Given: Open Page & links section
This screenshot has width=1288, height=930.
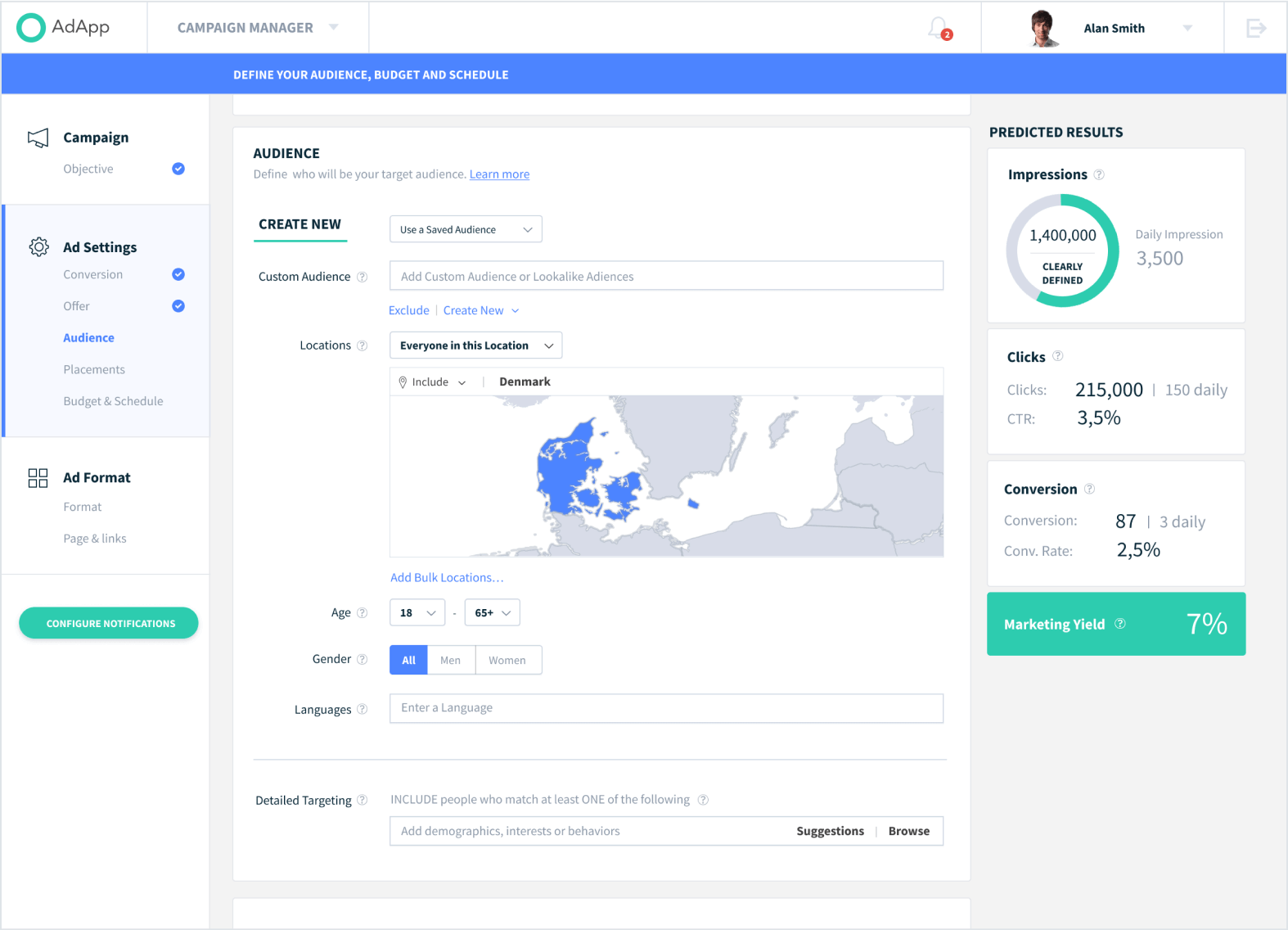Looking at the screenshot, I should point(95,539).
